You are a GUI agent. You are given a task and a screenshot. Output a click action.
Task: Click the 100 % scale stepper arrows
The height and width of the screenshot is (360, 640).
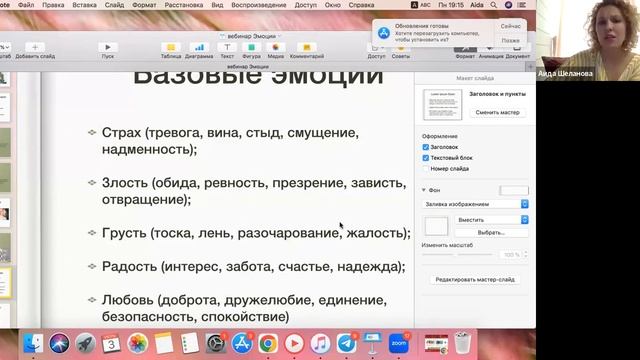[x=526, y=254]
